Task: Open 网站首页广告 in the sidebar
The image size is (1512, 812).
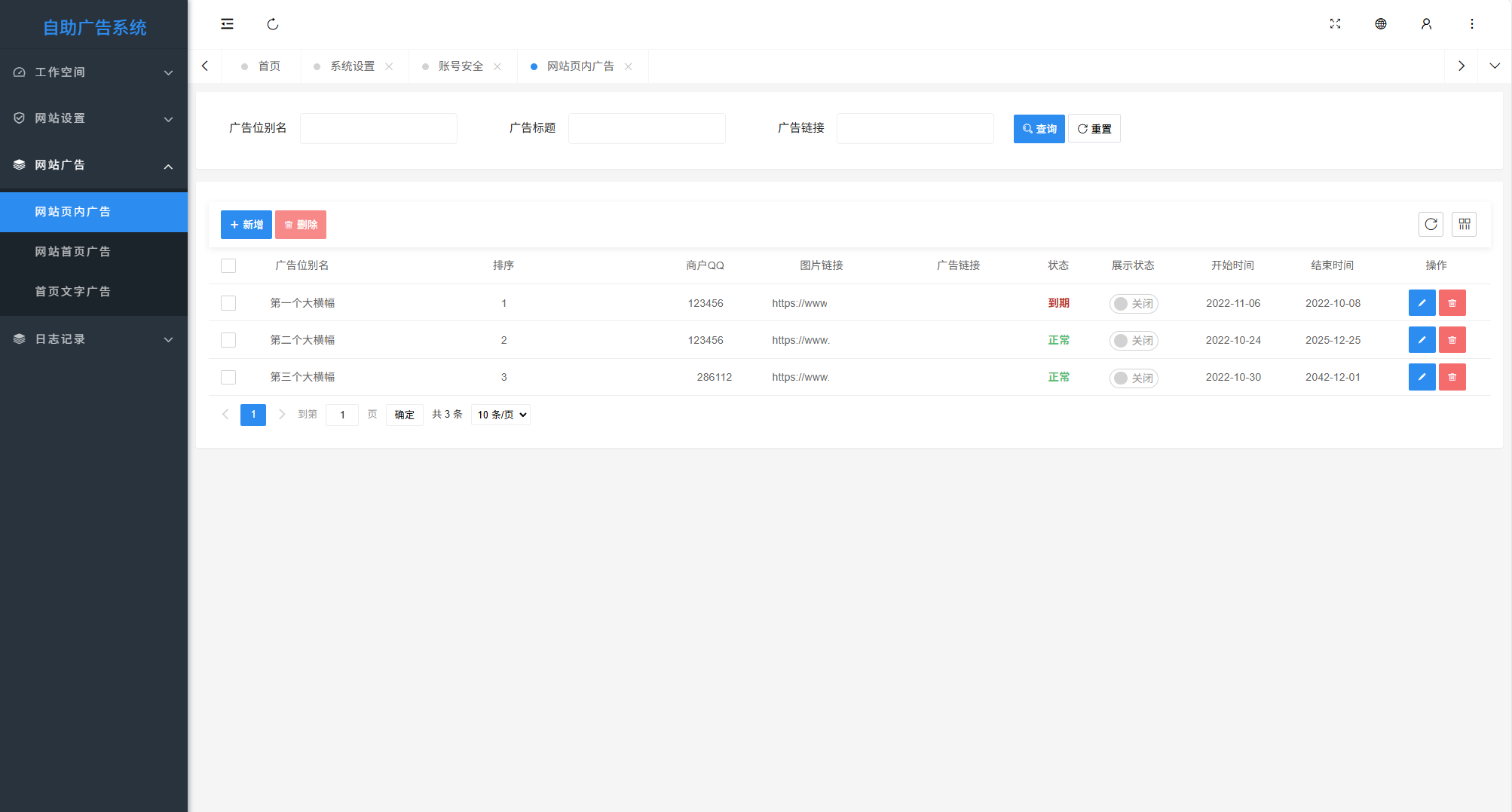Action: [x=73, y=252]
